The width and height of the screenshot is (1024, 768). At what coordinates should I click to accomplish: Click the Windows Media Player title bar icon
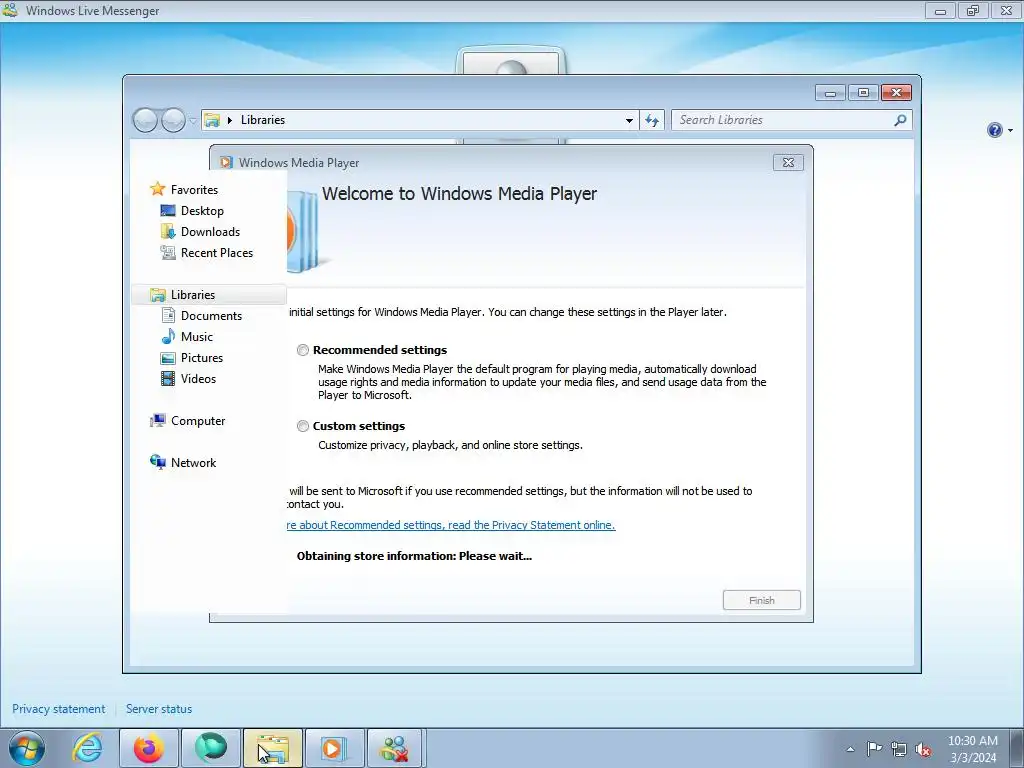tap(226, 163)
